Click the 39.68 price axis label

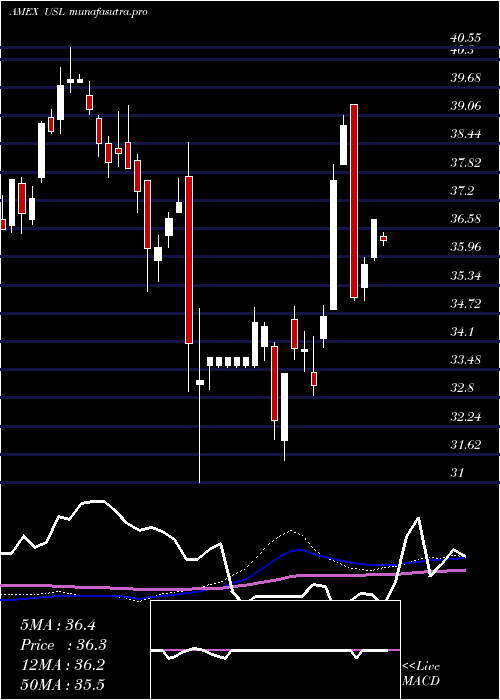[466, 78]
